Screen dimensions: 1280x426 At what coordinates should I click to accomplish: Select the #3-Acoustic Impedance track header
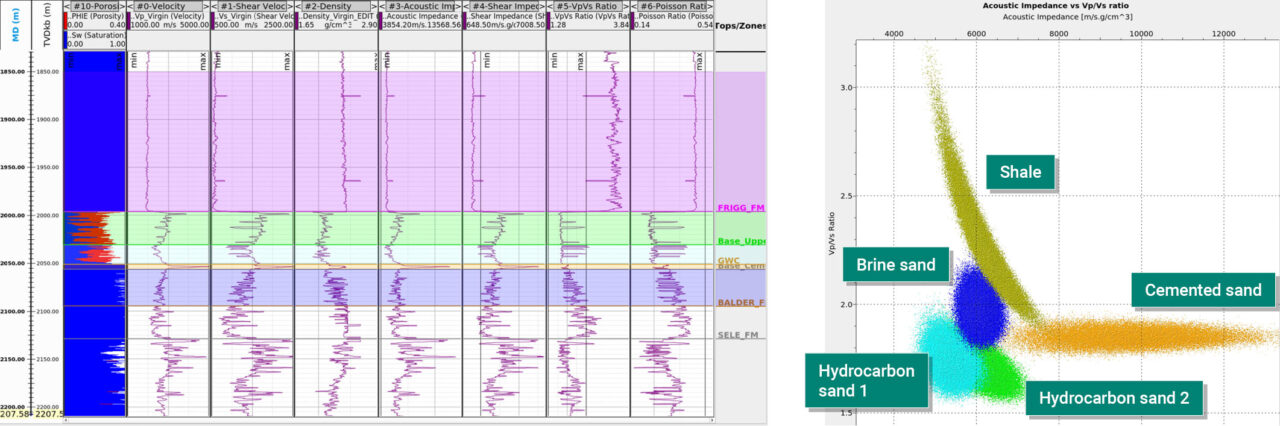(419, 6)
